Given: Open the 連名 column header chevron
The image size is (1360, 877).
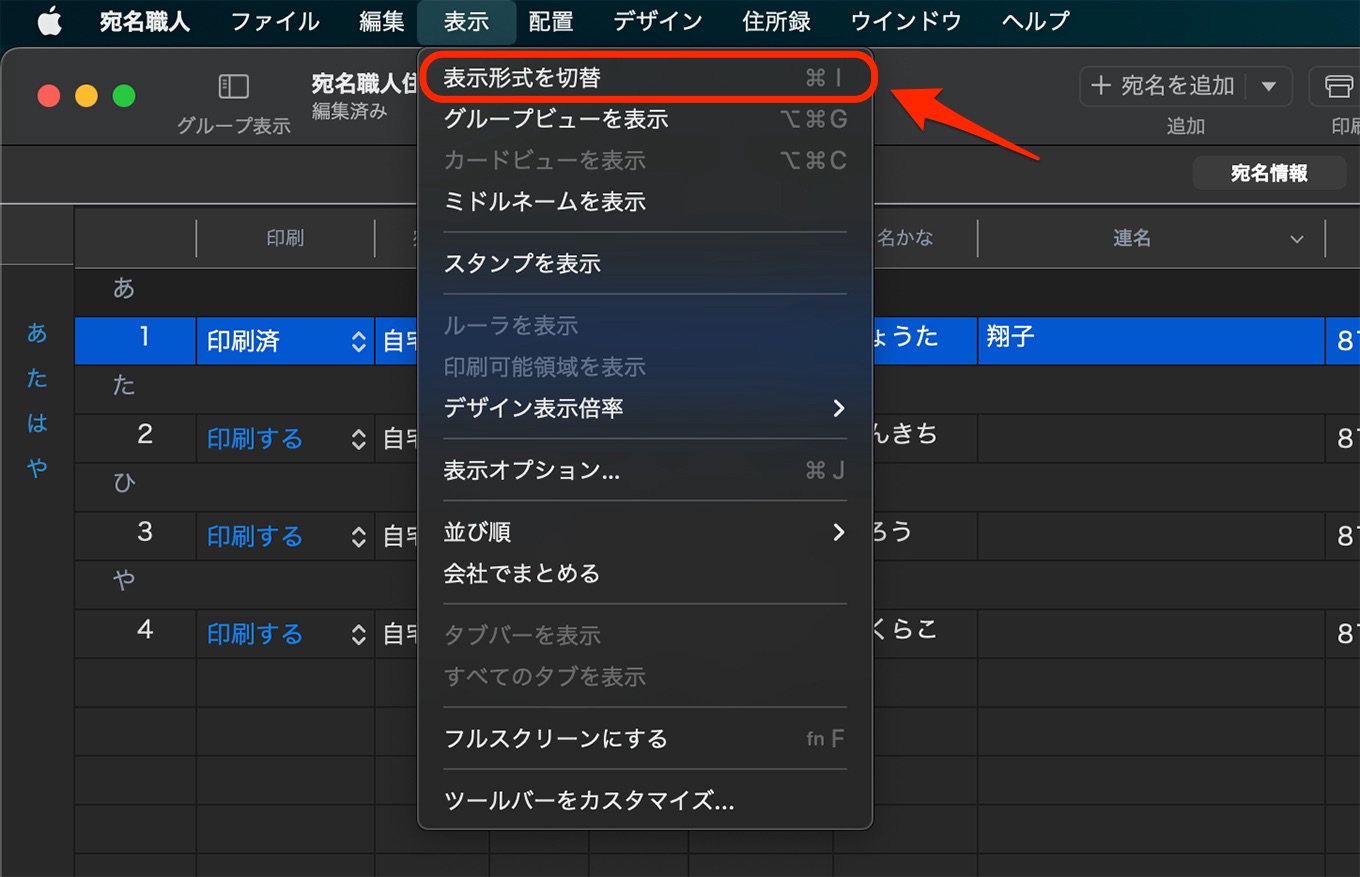Looking at the screenshot, I should pos(1297,239).
